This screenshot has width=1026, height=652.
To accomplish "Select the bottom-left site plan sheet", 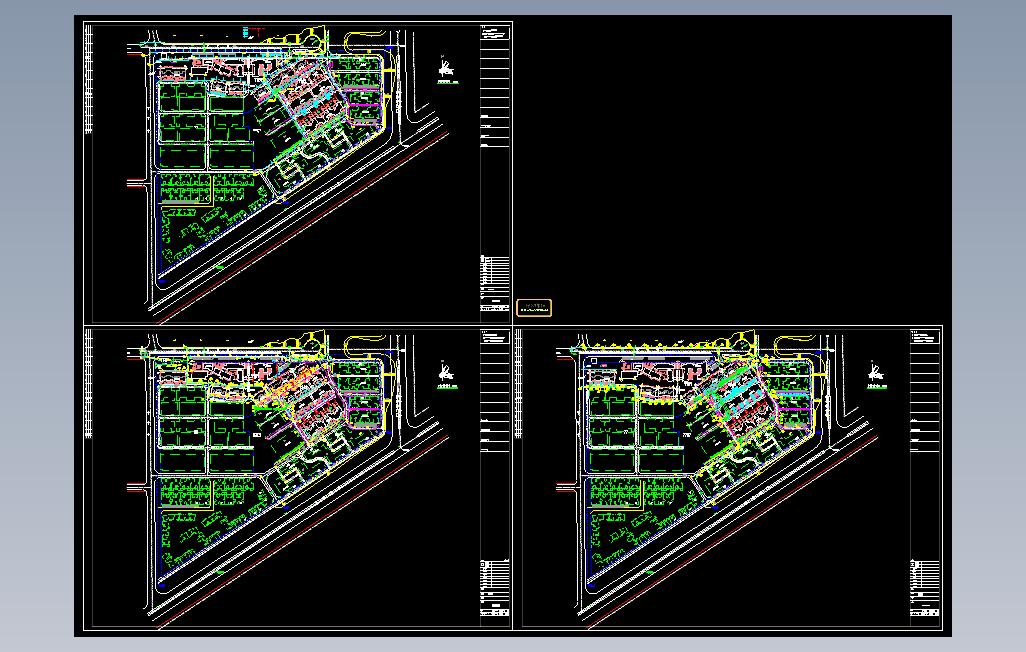I will [298, 478].
